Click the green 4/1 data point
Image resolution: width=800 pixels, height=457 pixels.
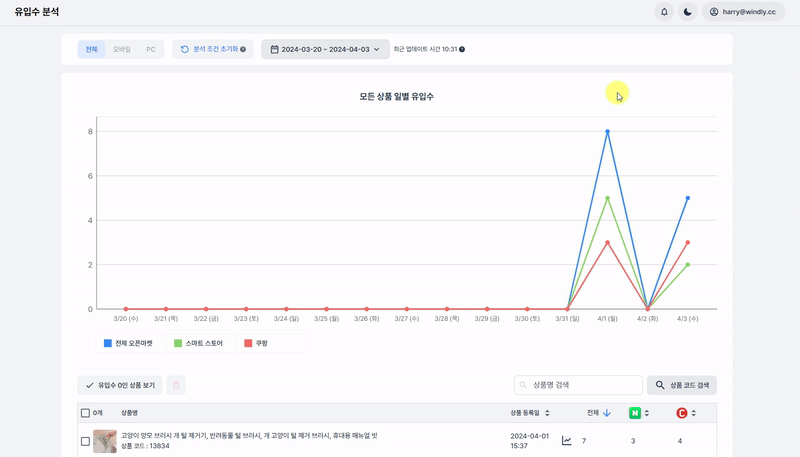(607, 198)
